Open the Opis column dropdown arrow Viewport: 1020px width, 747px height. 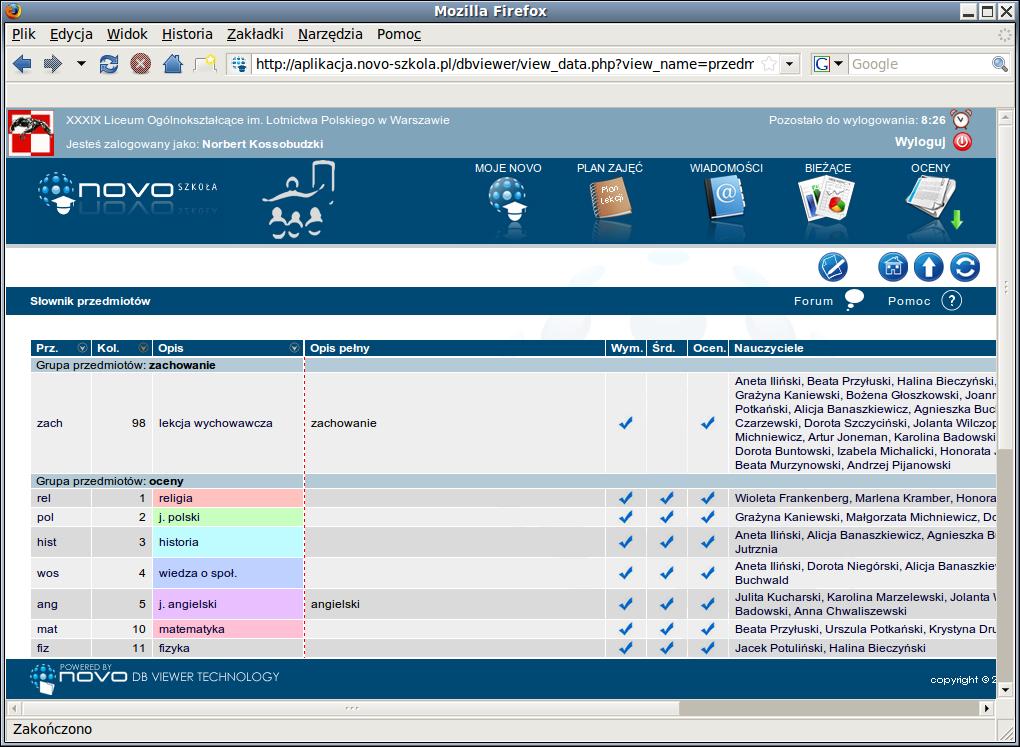295,348
